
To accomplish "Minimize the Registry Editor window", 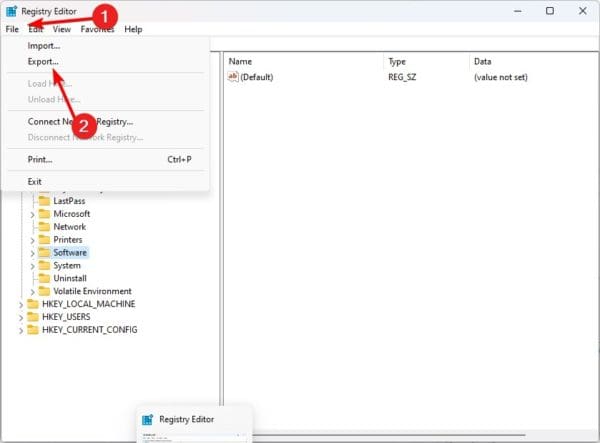I will click(x=517, y=11).
